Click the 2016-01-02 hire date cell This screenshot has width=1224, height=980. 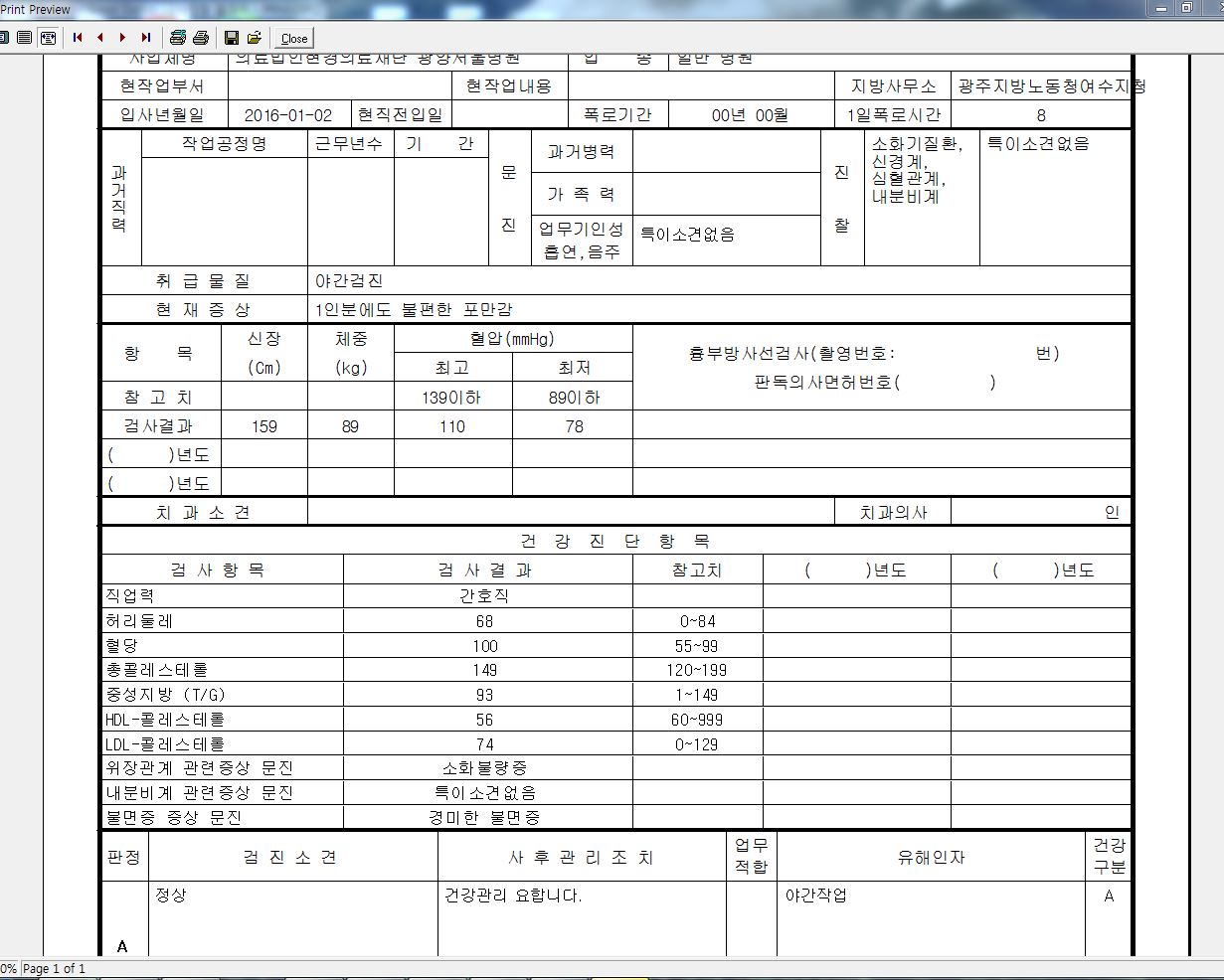pos(288,115)
